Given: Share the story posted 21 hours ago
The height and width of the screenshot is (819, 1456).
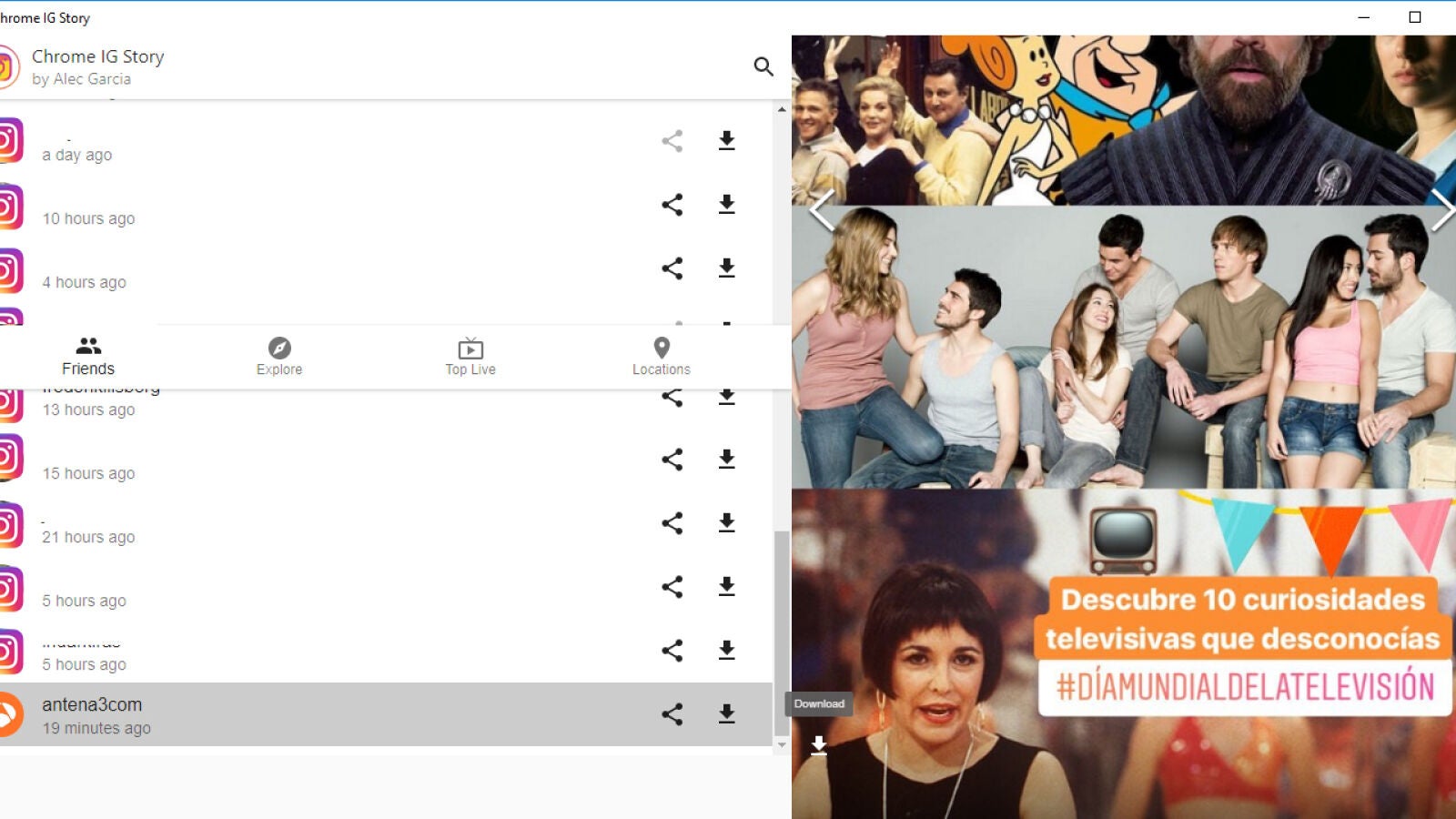Looking at the screenshot, I should tap(672, 523).
